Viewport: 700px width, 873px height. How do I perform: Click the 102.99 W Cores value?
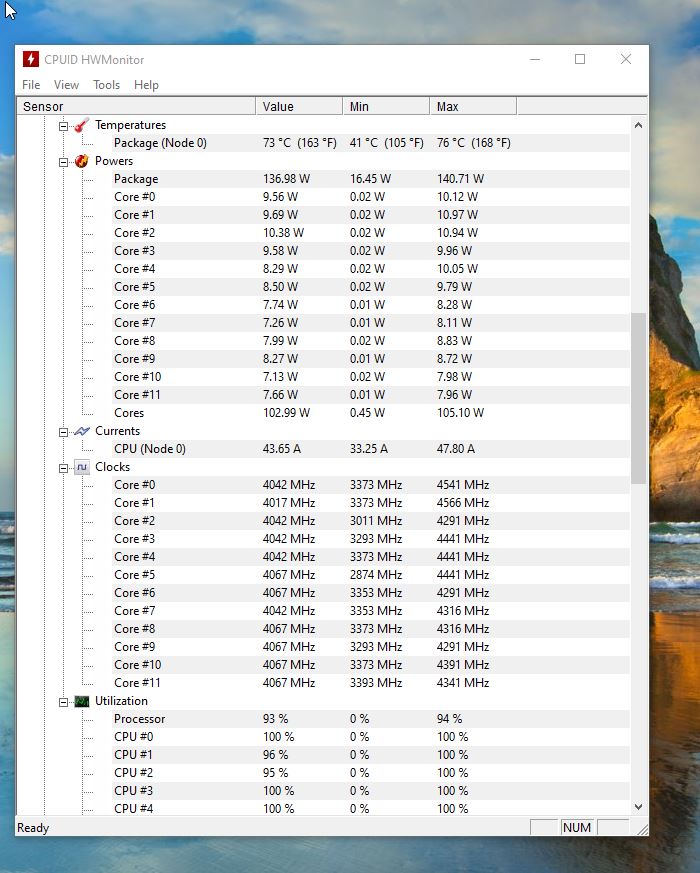point(286,413)
